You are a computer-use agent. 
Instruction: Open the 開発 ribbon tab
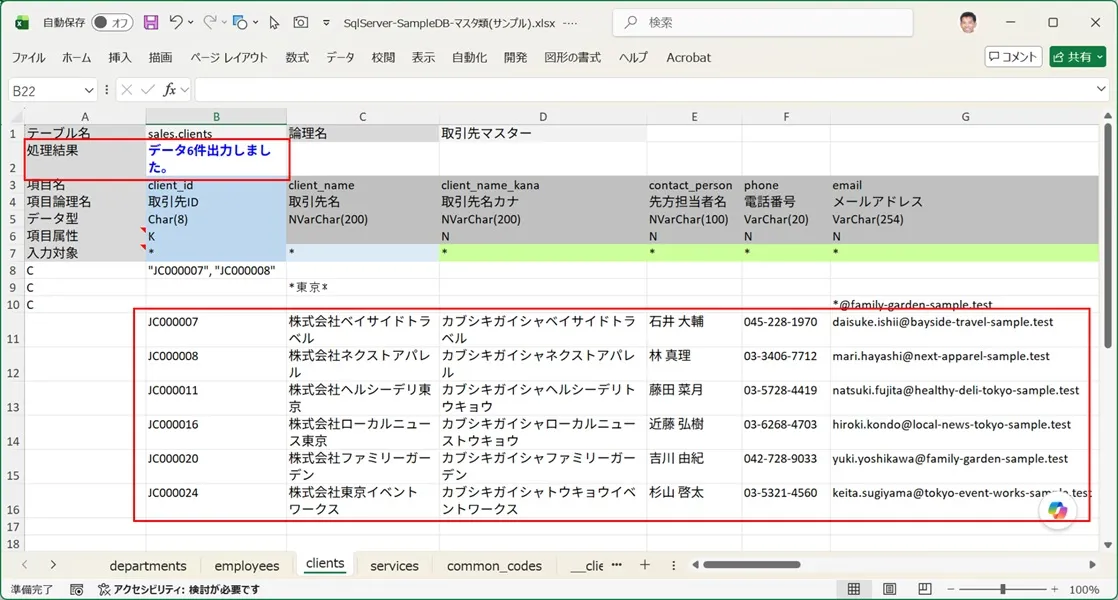[x=516, y=58]
